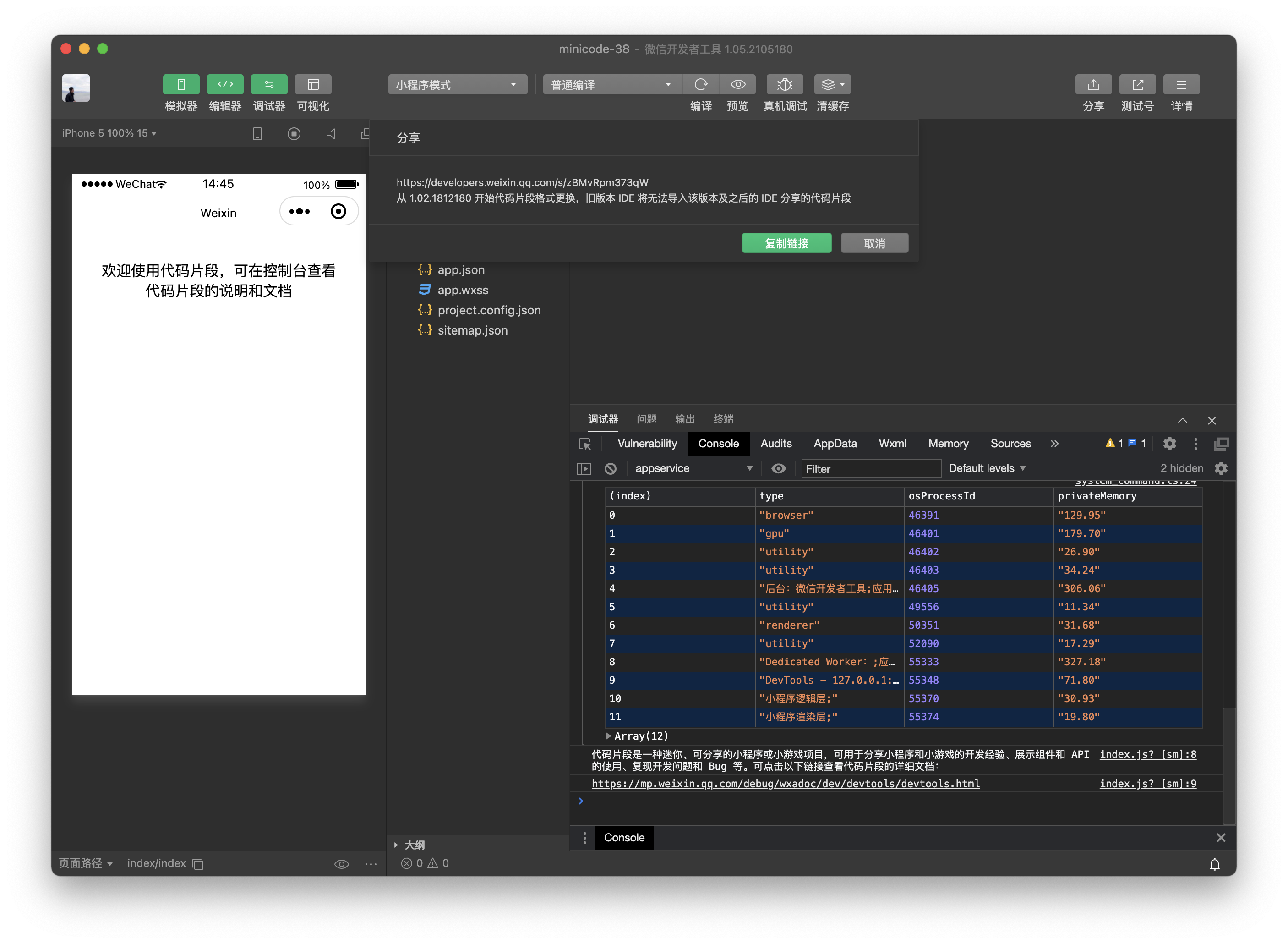Switch to the Wxml tab
Image resolution: width=1288 pixels, height=944 pixels.
[892, 444]
